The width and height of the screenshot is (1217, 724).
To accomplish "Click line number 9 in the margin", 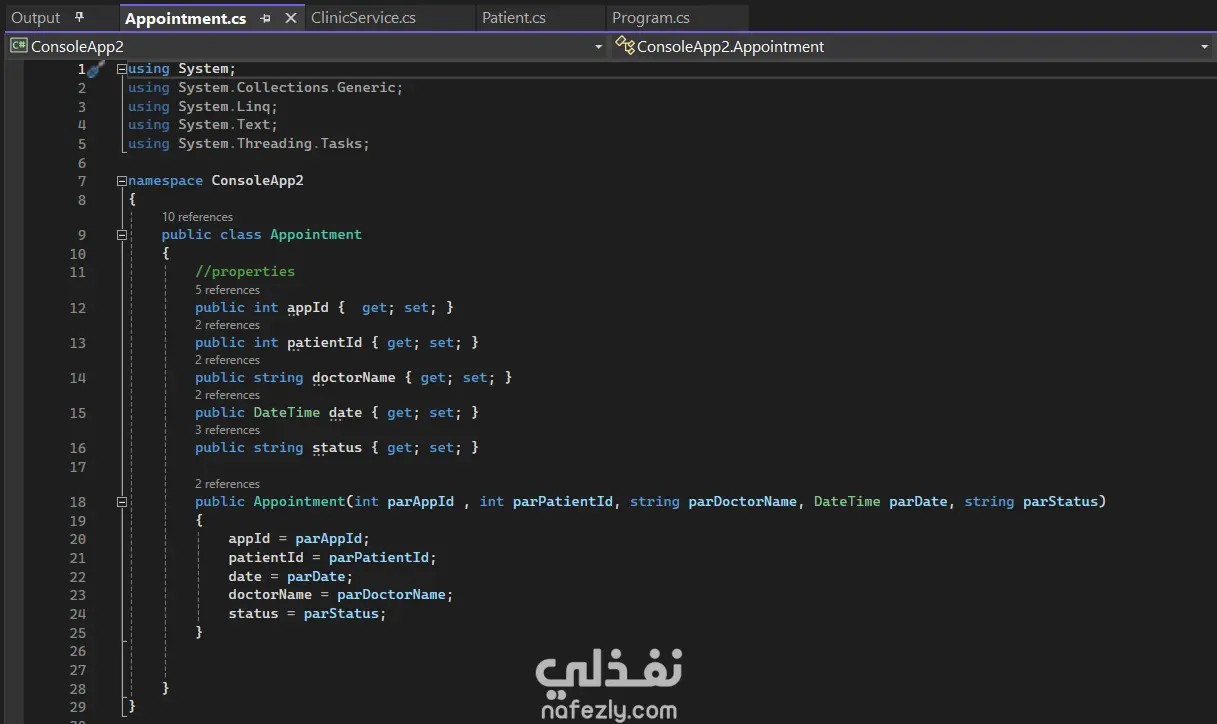I will tap(82, 235).
